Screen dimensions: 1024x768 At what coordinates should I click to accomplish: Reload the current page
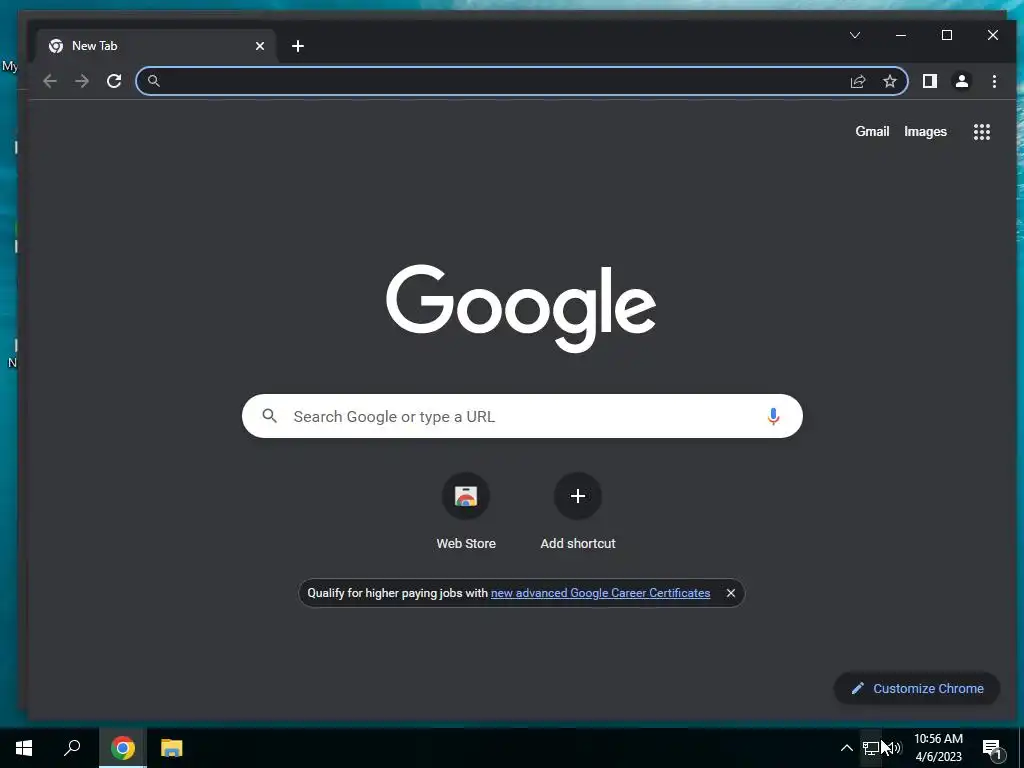[114, 81]
